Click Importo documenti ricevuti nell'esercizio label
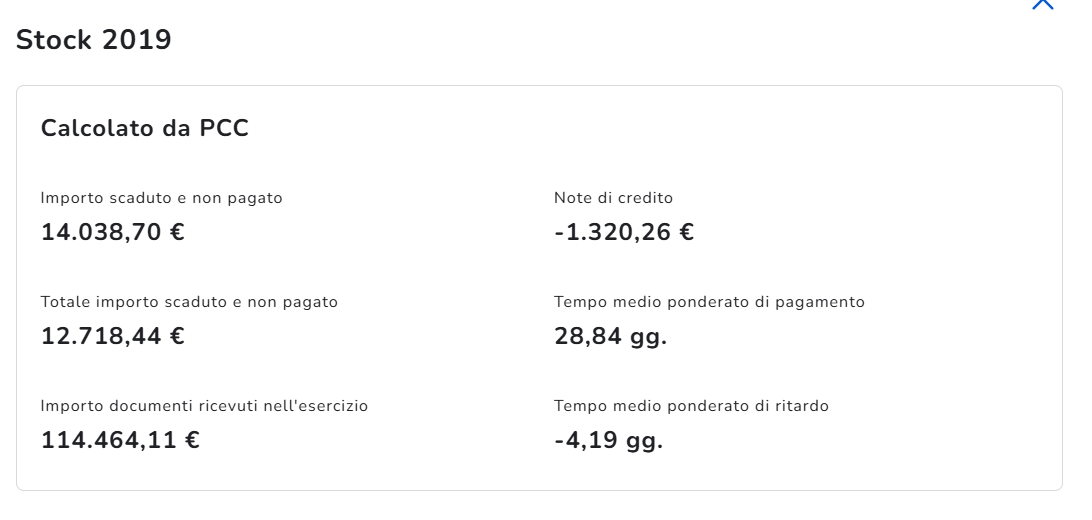This screenshot has width=1092, height=520. coord(204,406)
